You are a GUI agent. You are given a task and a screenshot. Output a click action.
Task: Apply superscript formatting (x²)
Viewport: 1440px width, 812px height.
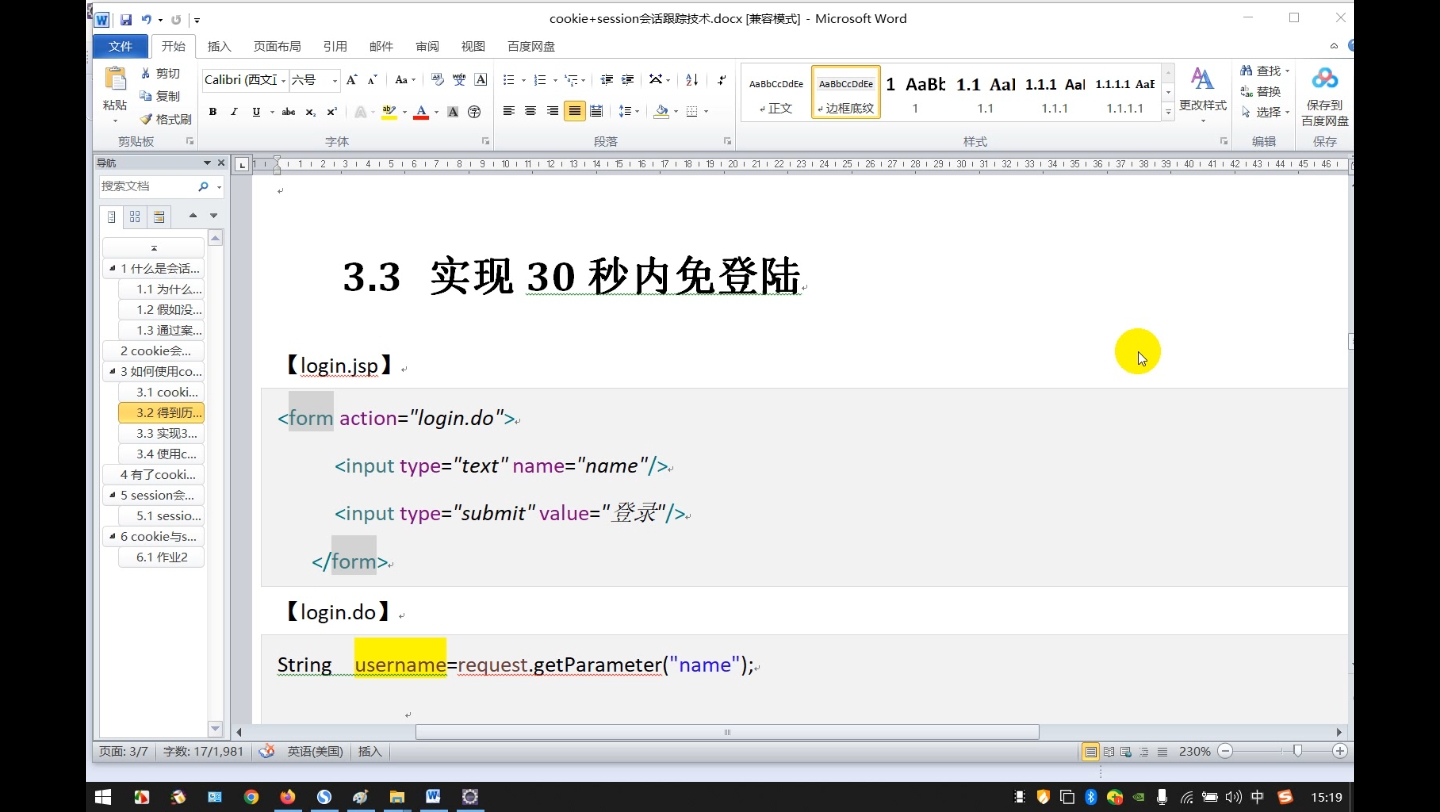coord(332,112)
